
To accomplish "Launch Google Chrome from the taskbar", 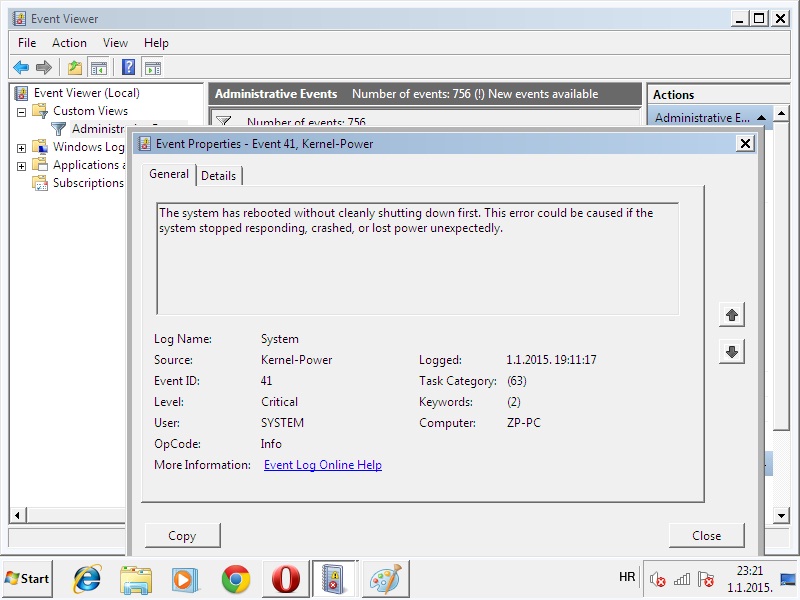I will [x=236, y=578].
